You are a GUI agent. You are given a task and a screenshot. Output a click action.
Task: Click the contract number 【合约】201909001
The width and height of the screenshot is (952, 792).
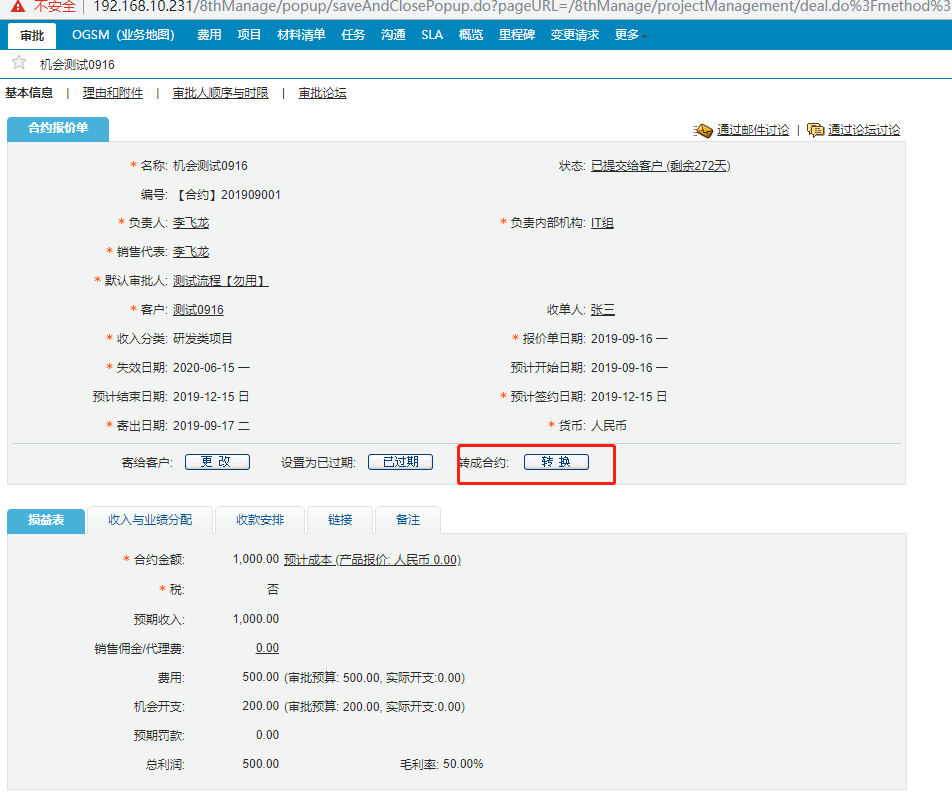(227, 194)
